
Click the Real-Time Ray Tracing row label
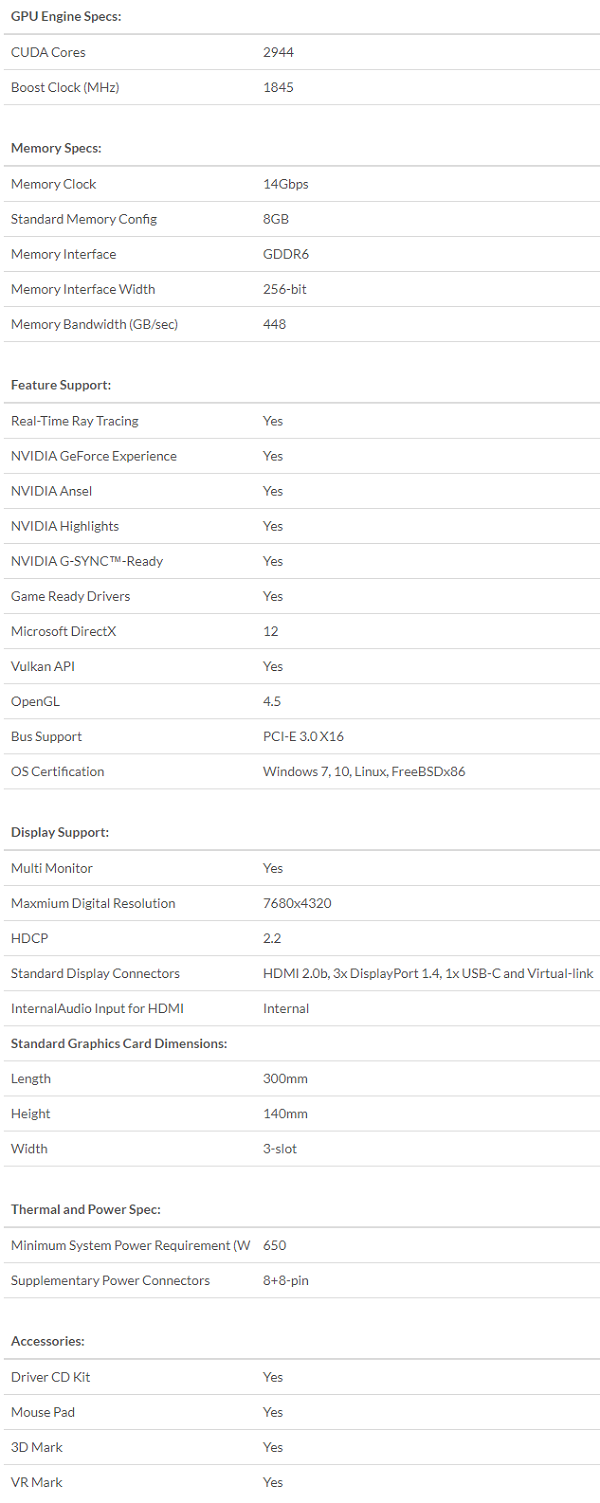coord(75,421)
